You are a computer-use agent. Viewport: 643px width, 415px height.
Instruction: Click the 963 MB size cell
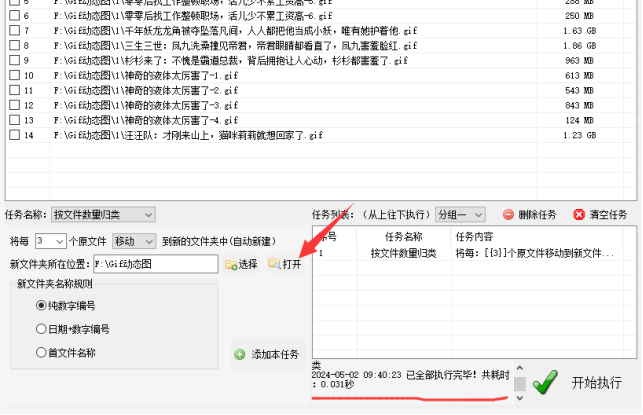click(x=579, y=60)
